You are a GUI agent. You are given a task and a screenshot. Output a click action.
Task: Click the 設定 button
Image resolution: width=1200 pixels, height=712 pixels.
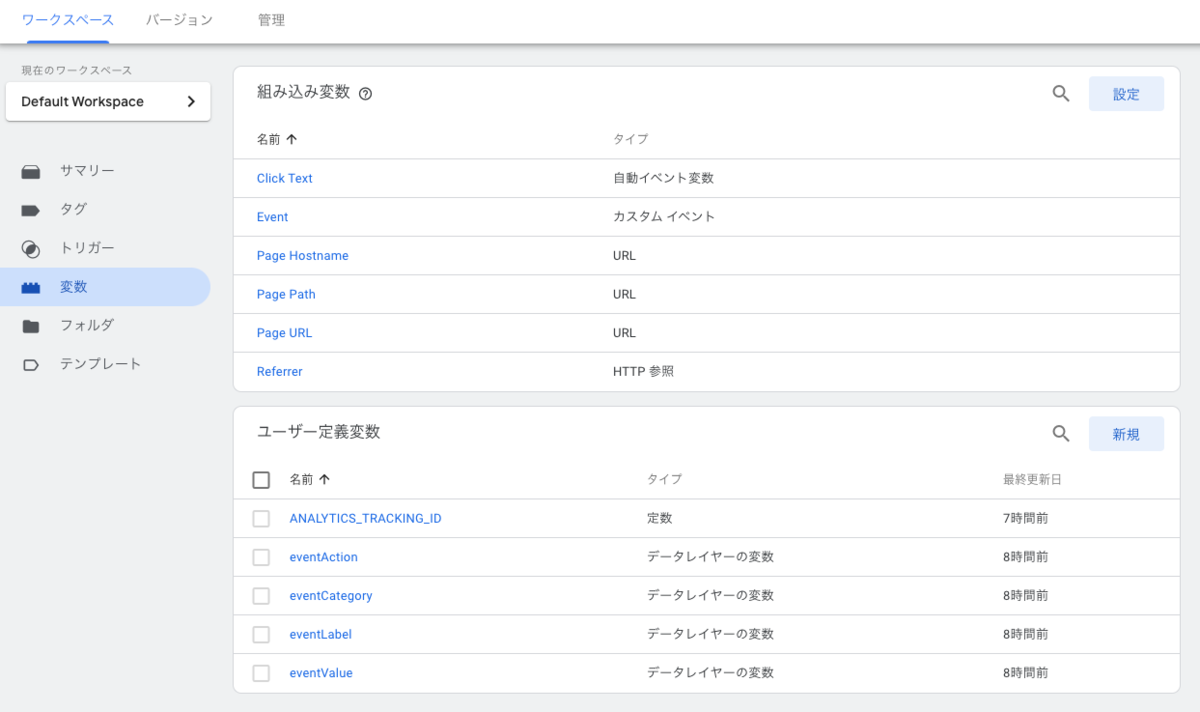(x=1126, y=93)
